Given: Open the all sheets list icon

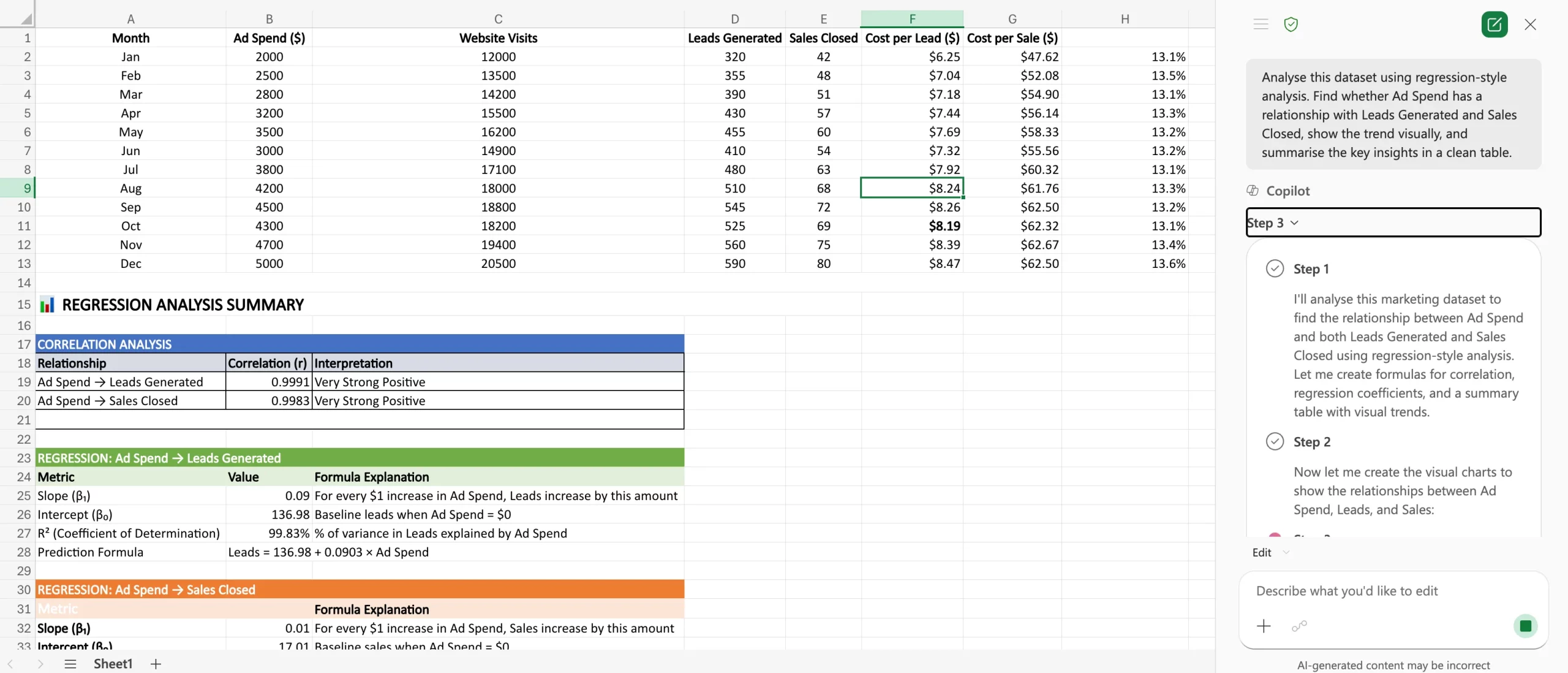Looking at the screenshot, I should point(70,664).
